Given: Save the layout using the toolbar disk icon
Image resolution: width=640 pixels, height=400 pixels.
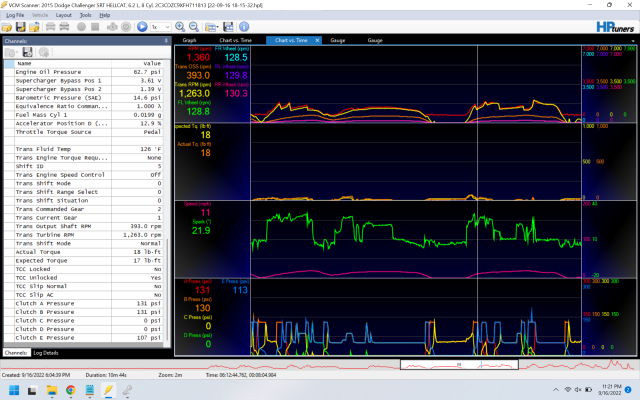Looking at the screenshot, I should pyautogui.click(x=228, y=27).
